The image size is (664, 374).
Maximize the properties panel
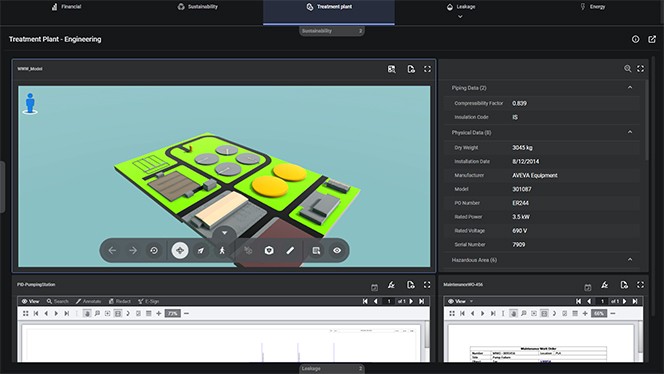click(641, 69)
